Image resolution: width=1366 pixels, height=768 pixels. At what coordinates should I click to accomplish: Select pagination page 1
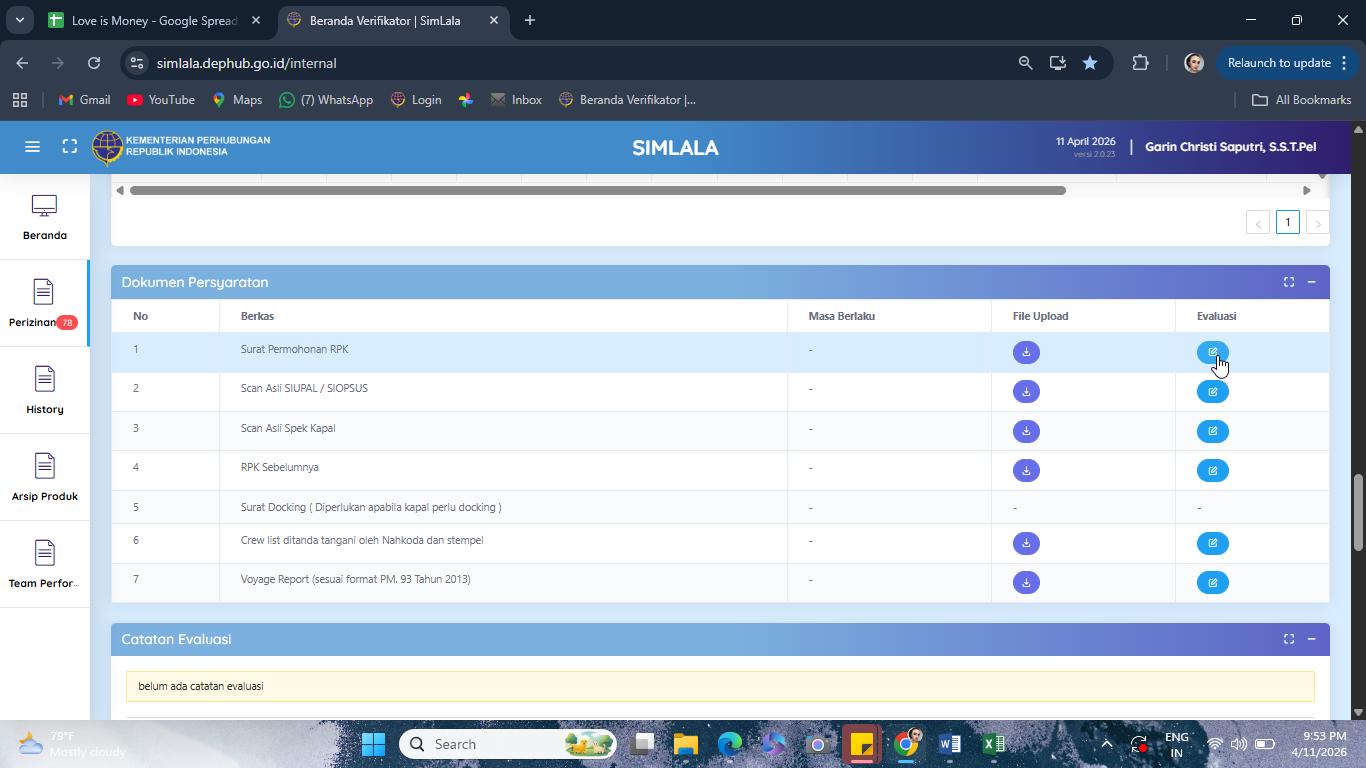1288,222
